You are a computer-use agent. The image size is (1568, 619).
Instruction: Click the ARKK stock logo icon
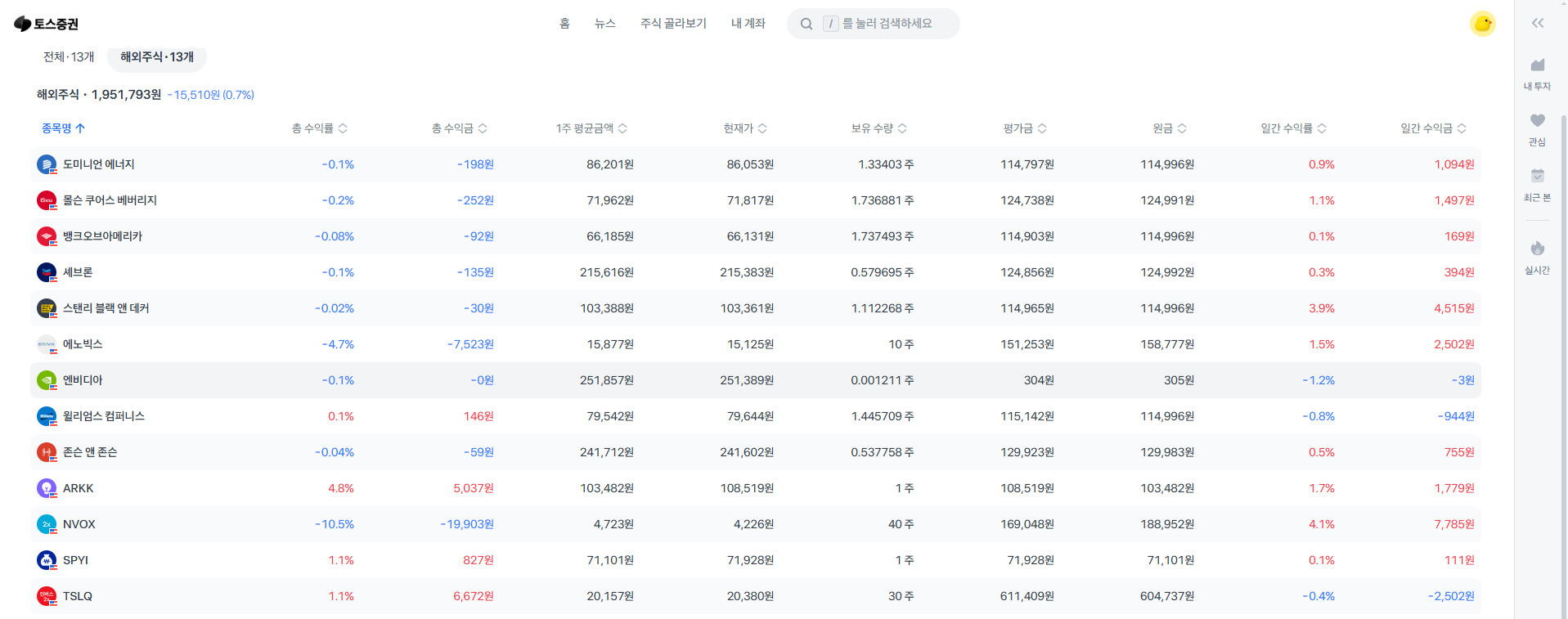pos(47,488)
